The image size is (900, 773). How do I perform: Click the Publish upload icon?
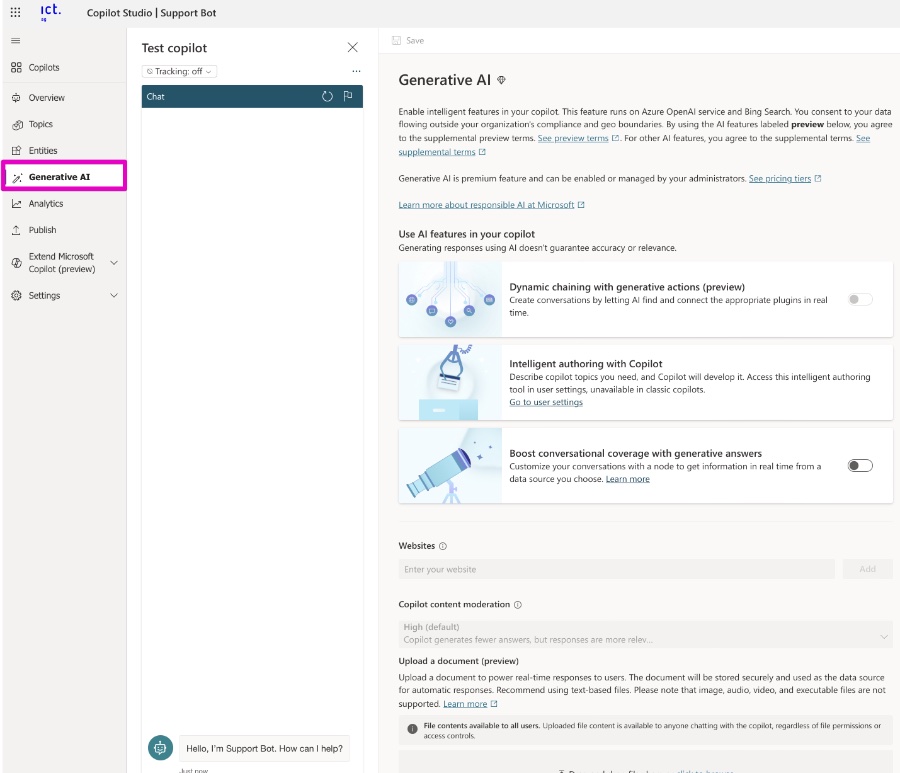point(16,230)
